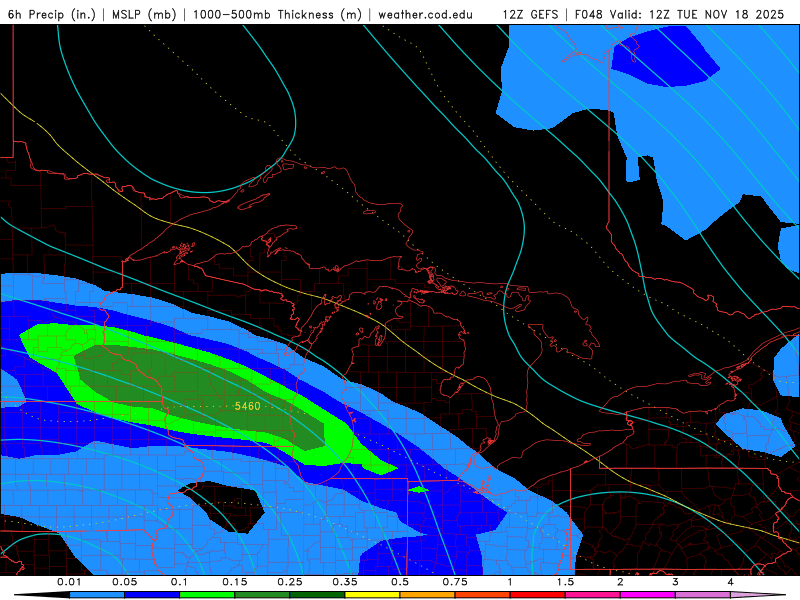Click the 4 color bar label
Screen dimensions: 800x600
tap(731, 582)
